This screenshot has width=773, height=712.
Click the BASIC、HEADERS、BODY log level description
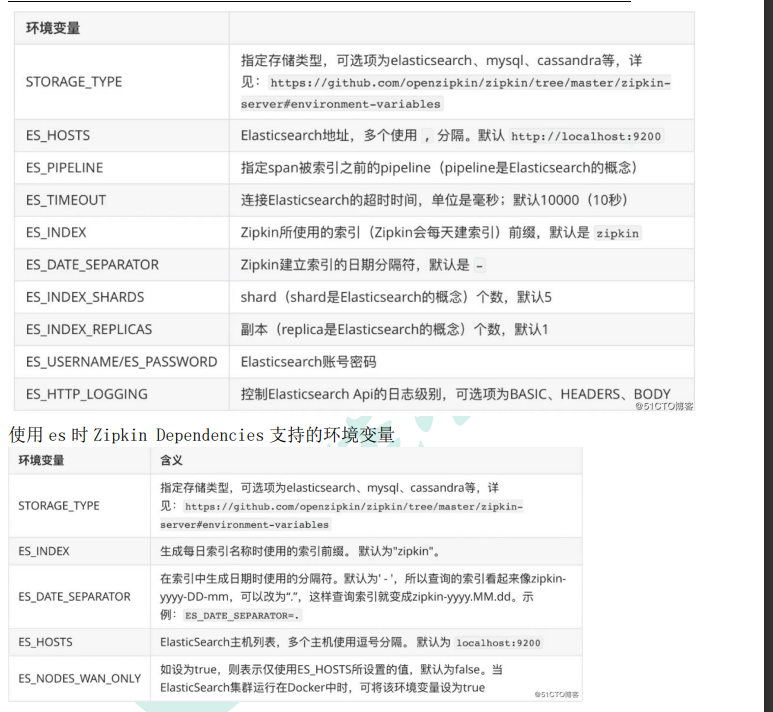click(x=456, y=394)
